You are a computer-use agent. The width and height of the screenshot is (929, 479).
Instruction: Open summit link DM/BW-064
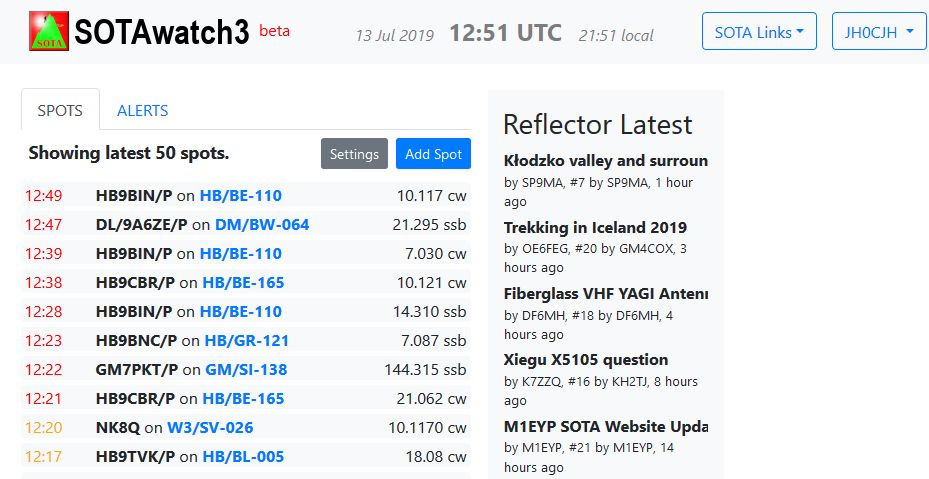pyautogui.click(x=262, y=225)
